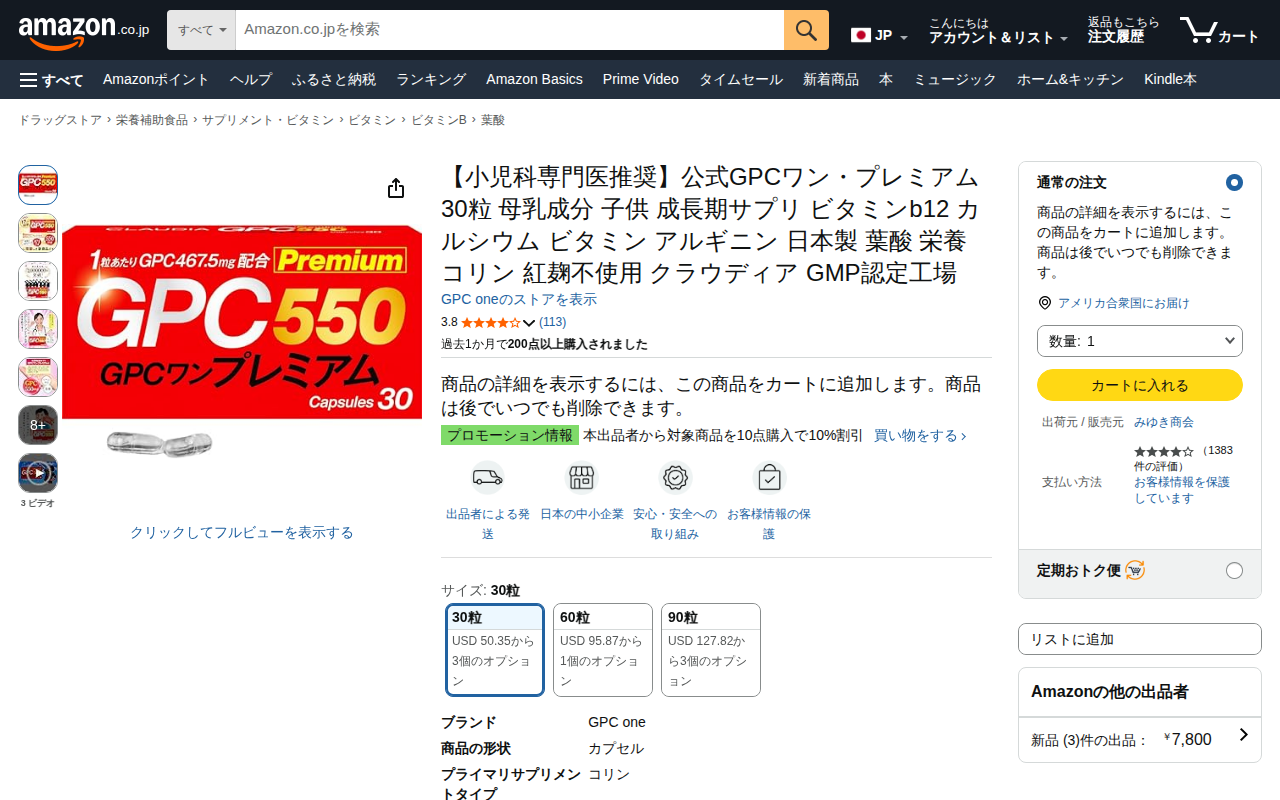Open Kindle本 in the nav bar
This screenshot has height=800, width=1280.
[1170, 80]
